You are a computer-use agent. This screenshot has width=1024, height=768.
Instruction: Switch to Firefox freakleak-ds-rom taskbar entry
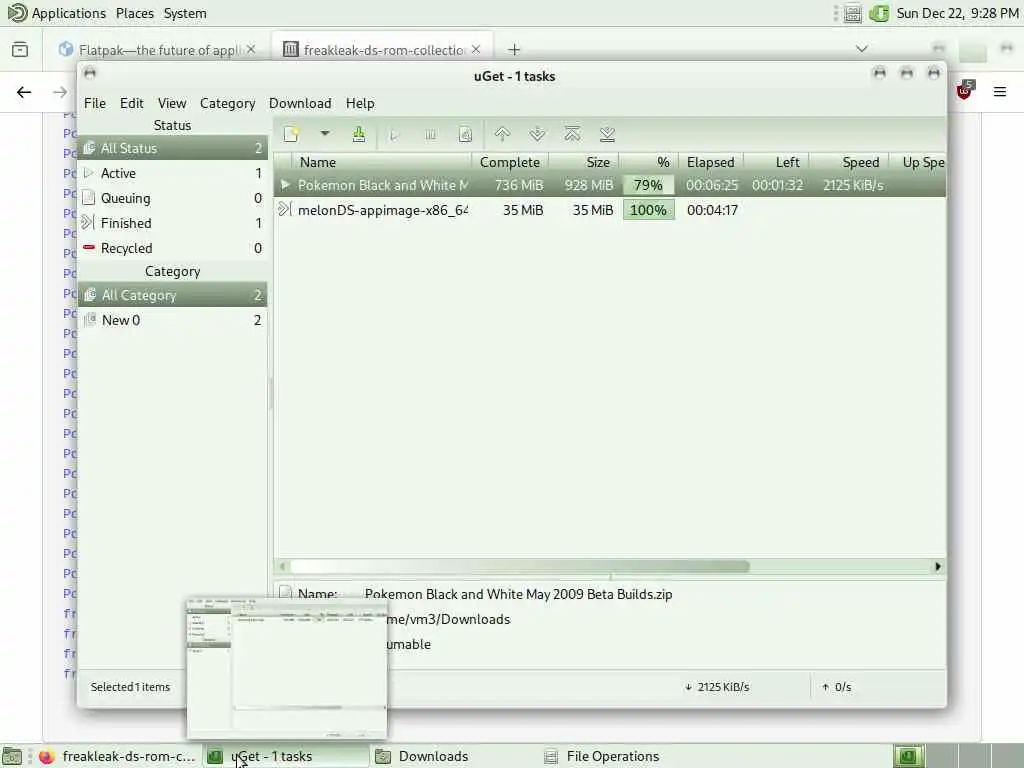[118, 756]
